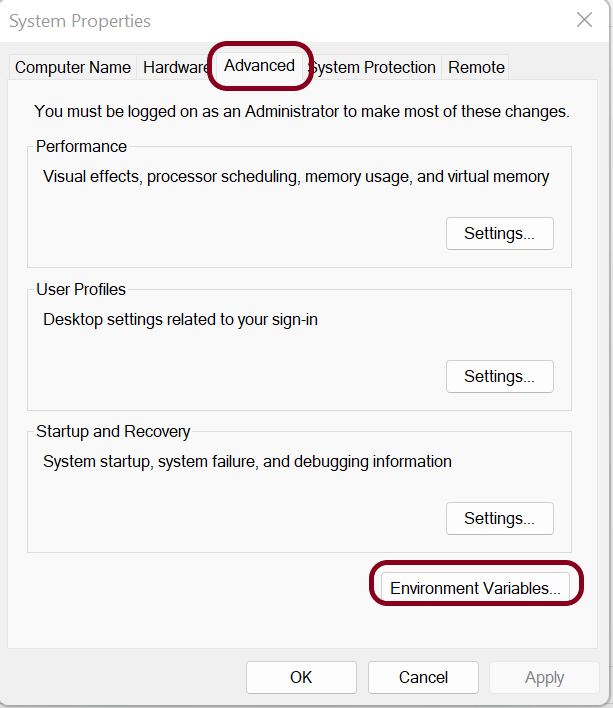613x708 pixels.
Task: Switch to the Remote tab
Action: click(476, 68)
